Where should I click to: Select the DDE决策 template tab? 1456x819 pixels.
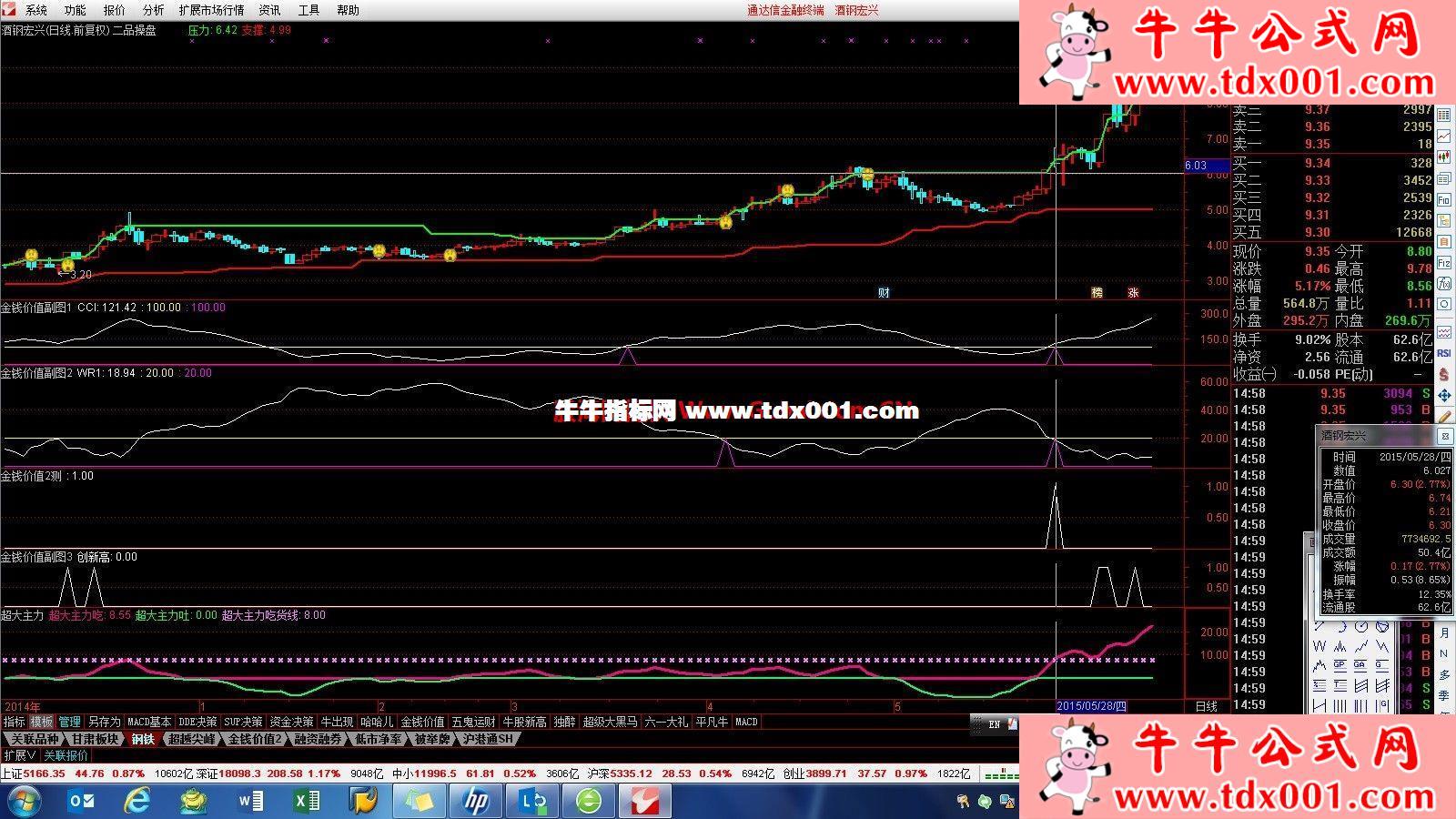[x=198, y=722]
